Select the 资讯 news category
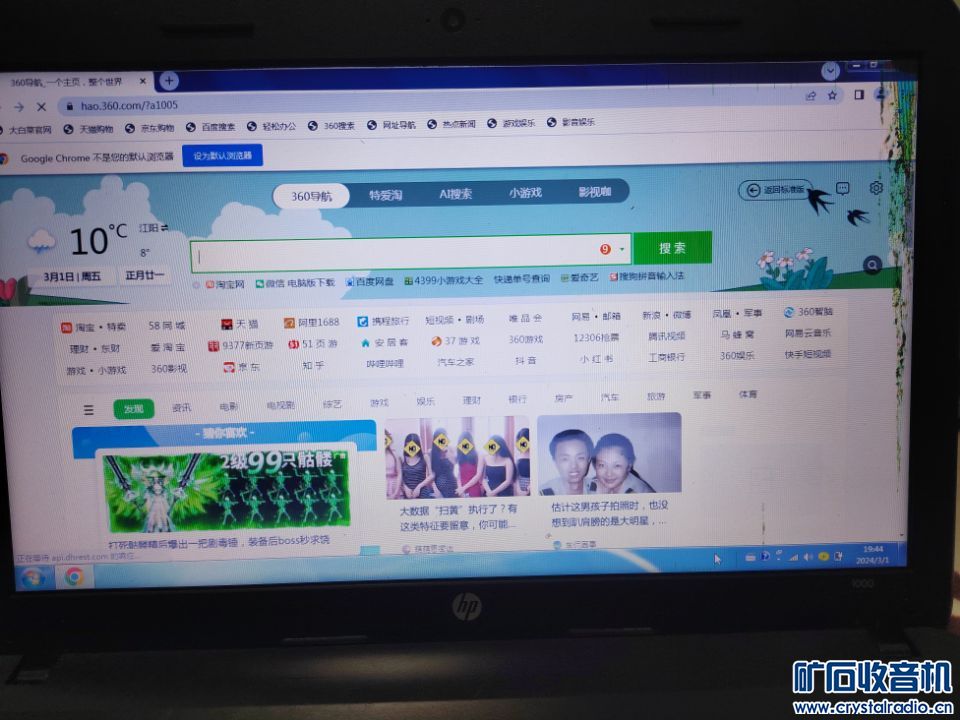 181,407
